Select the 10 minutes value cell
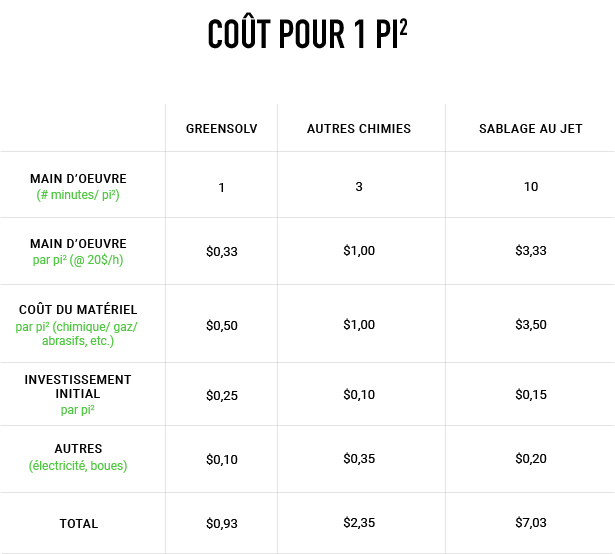Viewport: 615px width, 554px height. [530, 187]
